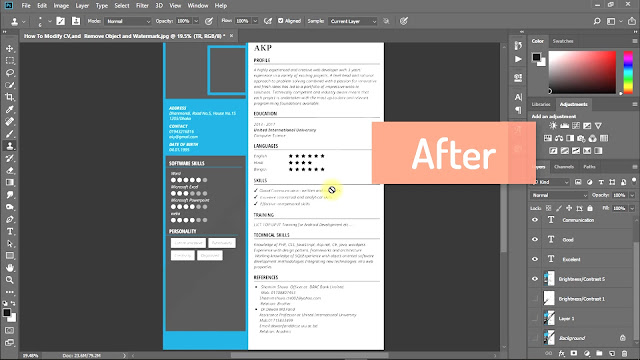
Task: Select the Zoom tool
Action: [10, 280]
